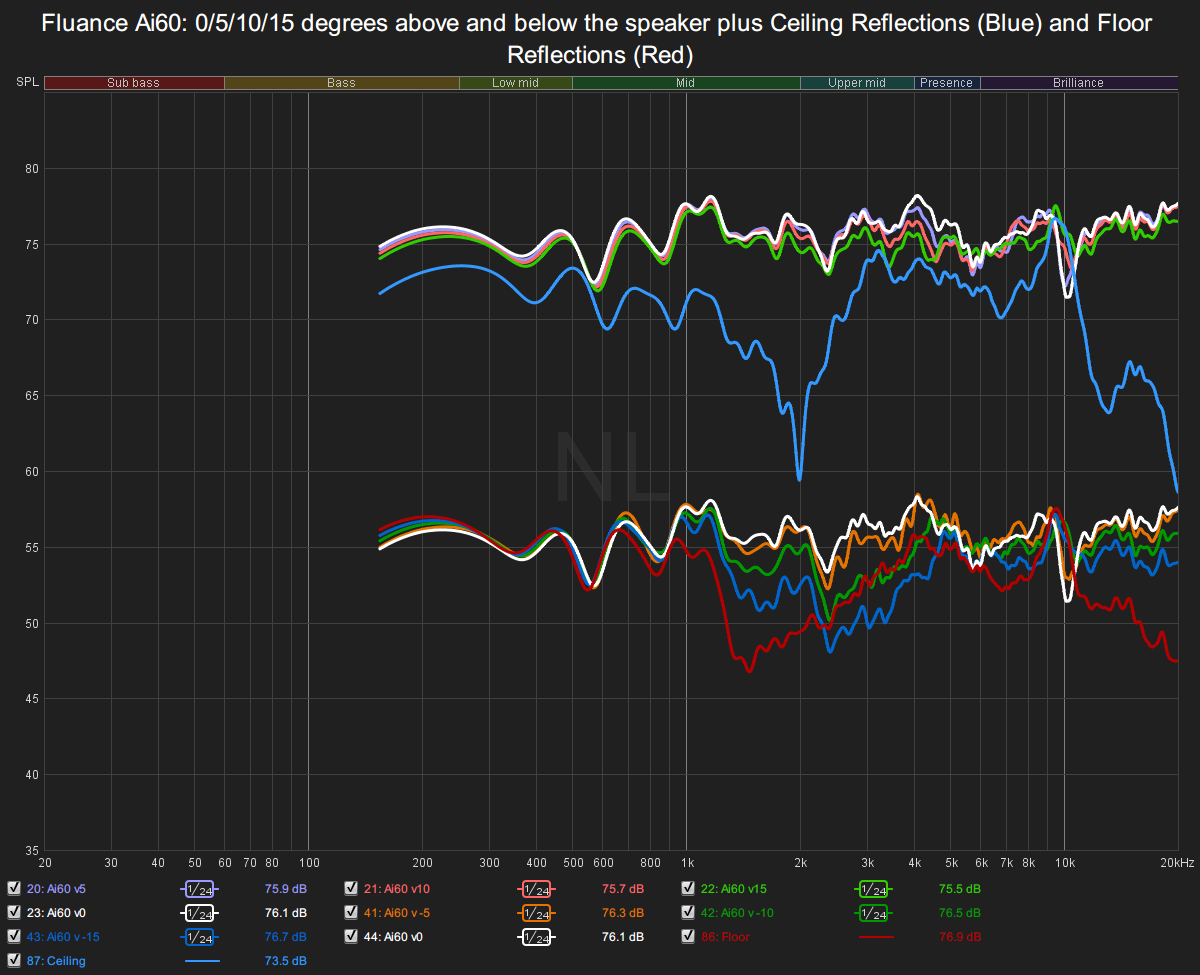1200x975 pixels.
Task: Click the 10k label on the frequency axis
Action: pos(1065,862)
